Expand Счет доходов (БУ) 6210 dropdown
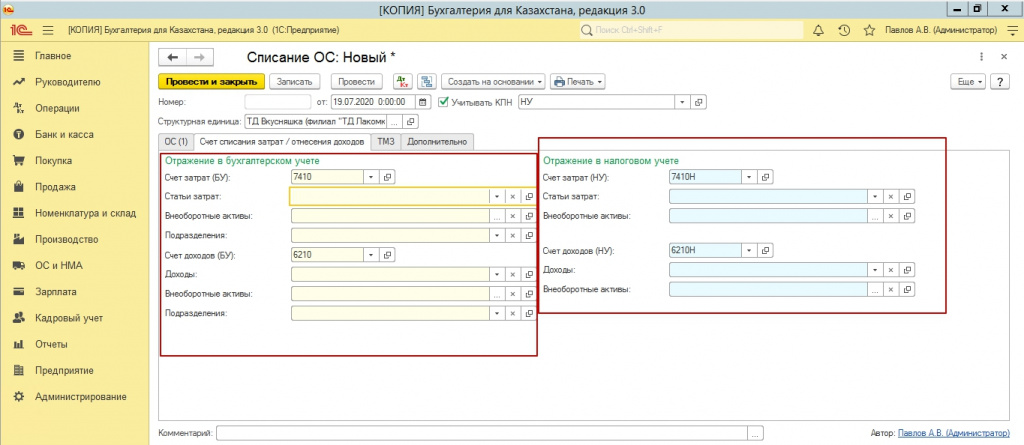 coord(372,255)
